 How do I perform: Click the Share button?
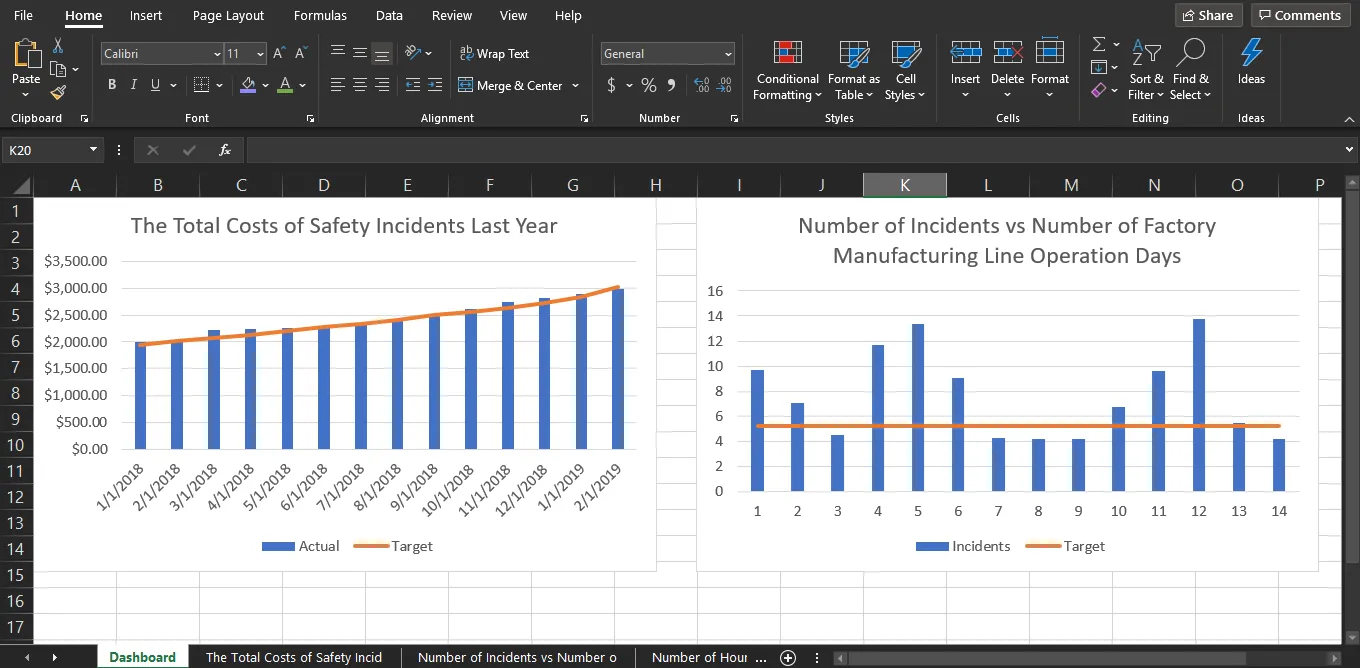coord(1207,15)
